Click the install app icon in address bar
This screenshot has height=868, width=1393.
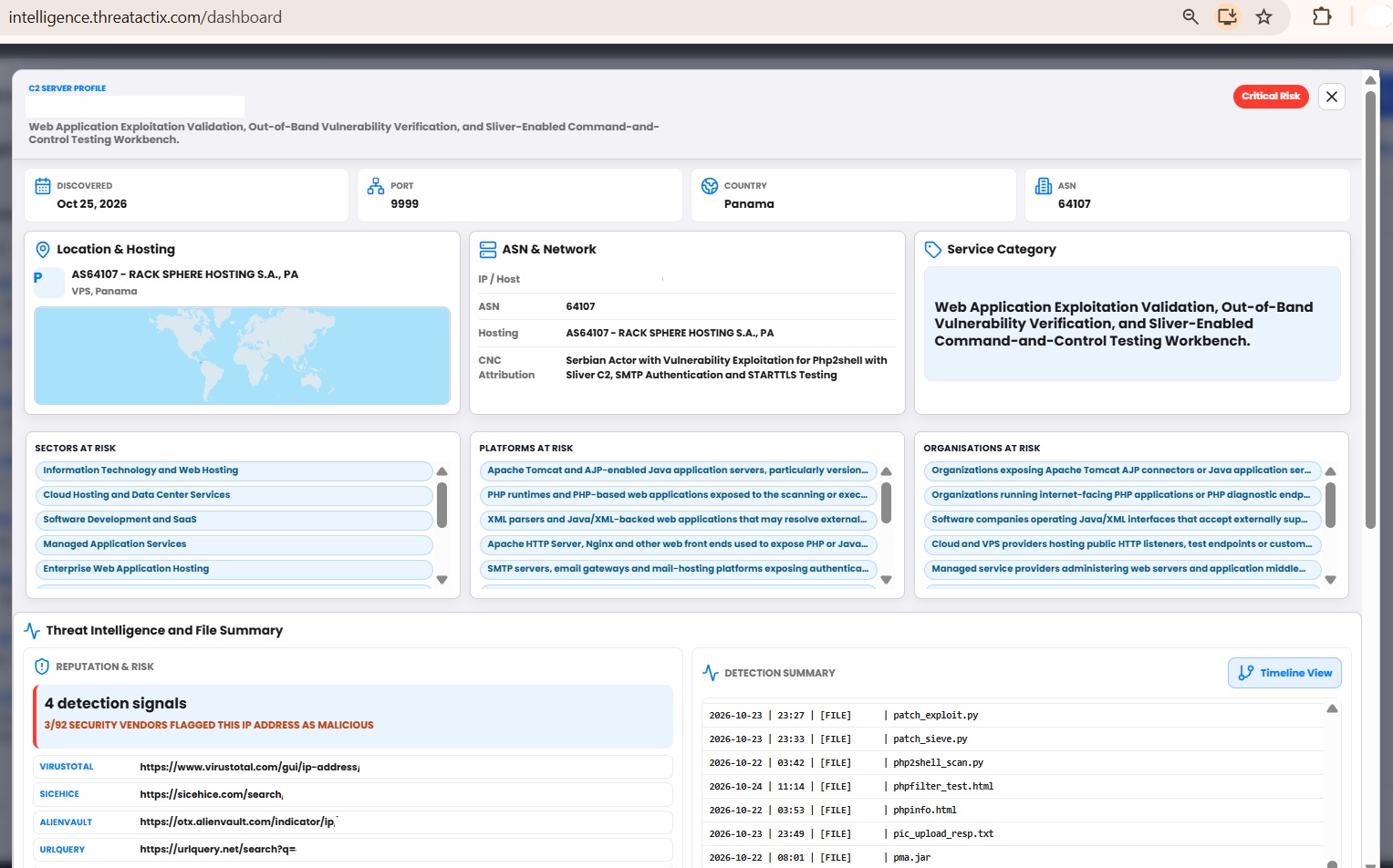pyautogui.click(x=1227, y=16)
